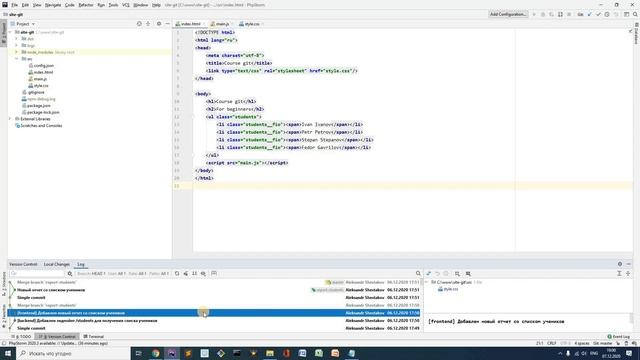The width and height of the screenshot is (640, 360).
Task: Click the go to hash/branch/tag icon
Action: point(203,273)
